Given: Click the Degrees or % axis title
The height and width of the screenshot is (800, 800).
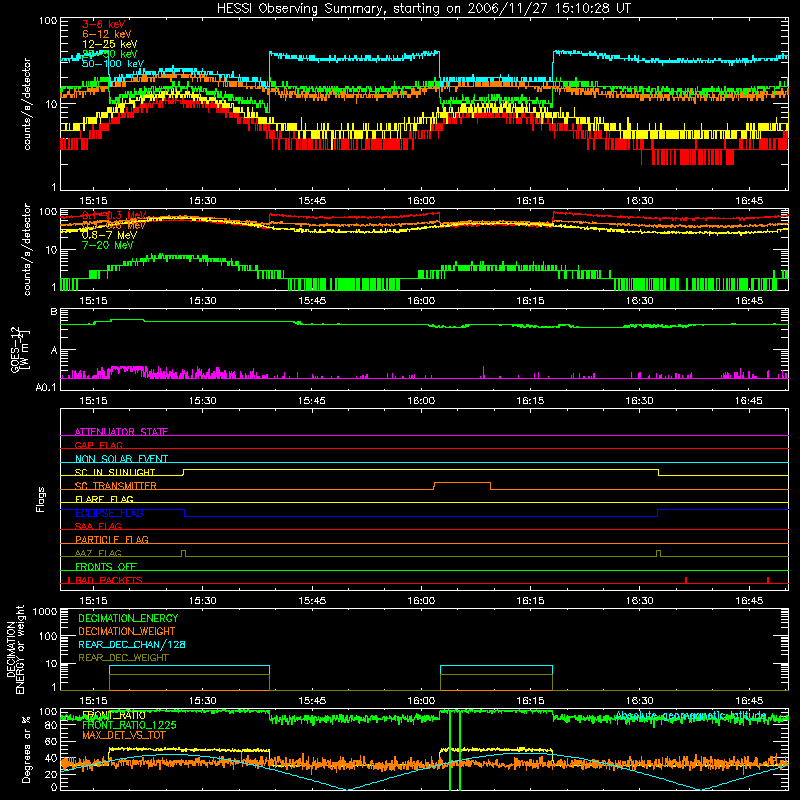Looking at the screenshot, I should click(26, 749).
